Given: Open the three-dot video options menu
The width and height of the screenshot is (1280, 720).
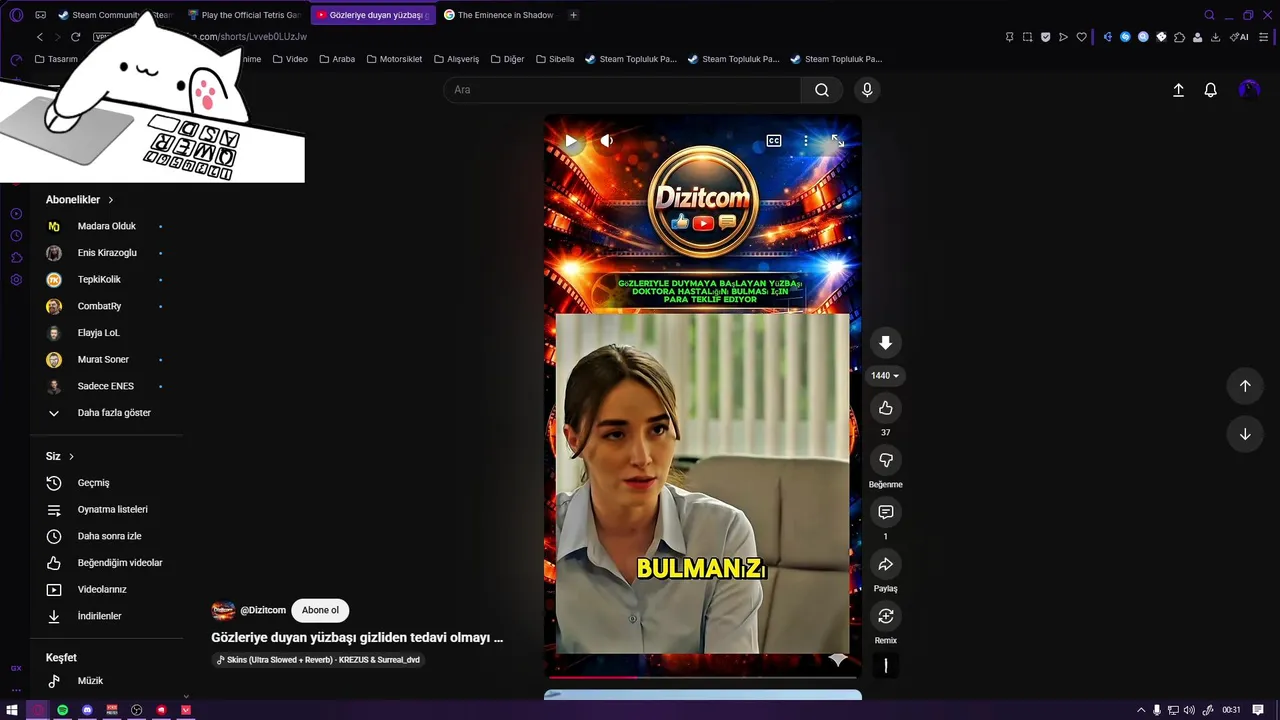Looking at the screenshot, I should point(806,141).
